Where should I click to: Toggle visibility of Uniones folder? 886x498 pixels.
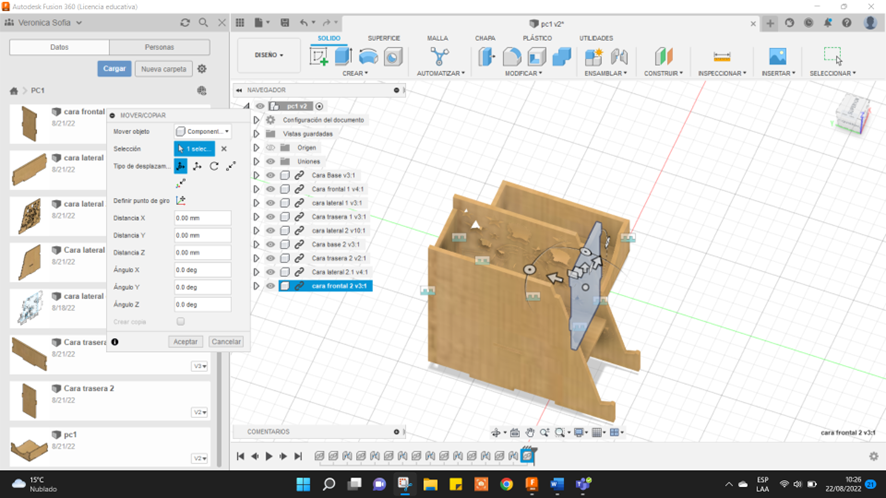271,162
